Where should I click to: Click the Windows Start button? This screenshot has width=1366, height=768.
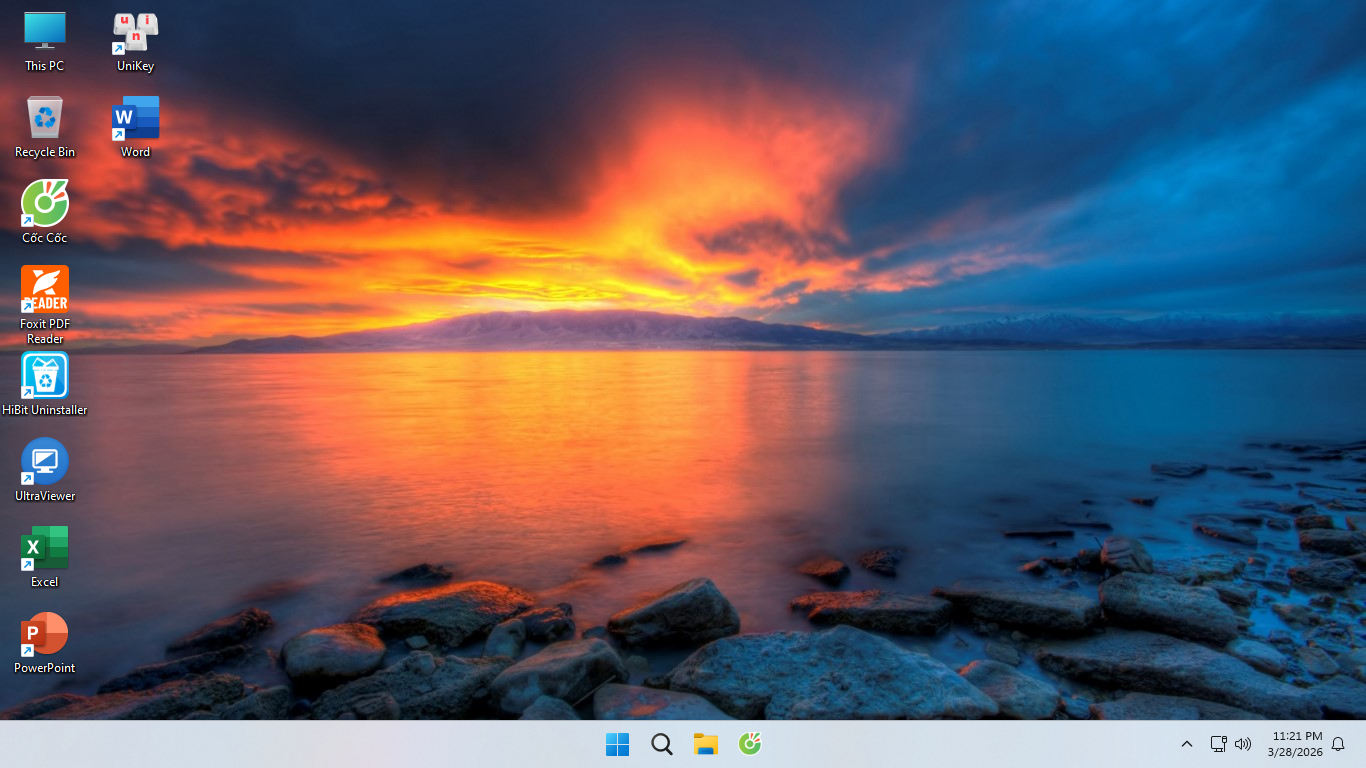pos(617,744)
